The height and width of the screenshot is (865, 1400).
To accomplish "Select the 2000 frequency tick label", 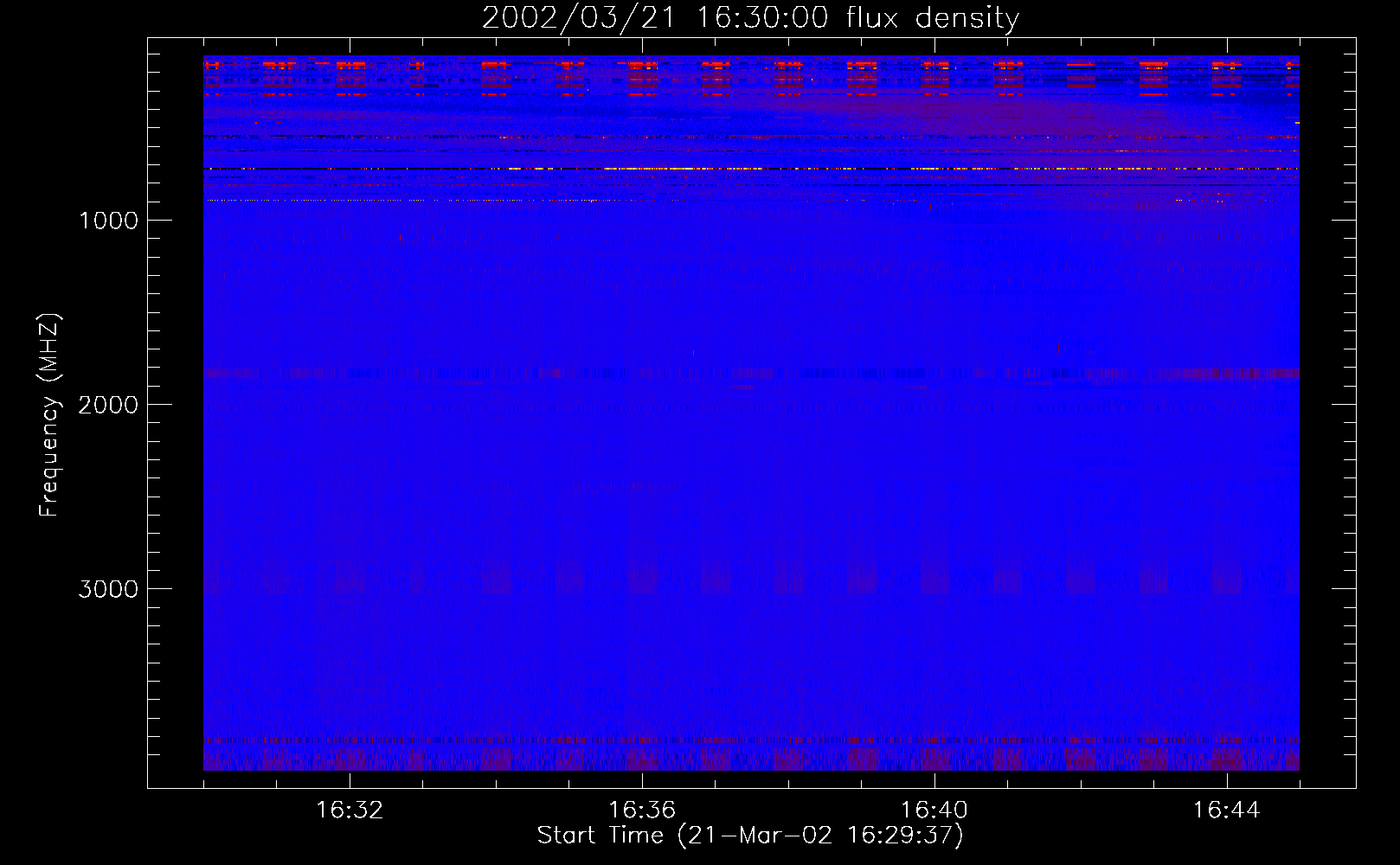I will tap(108, 405).
